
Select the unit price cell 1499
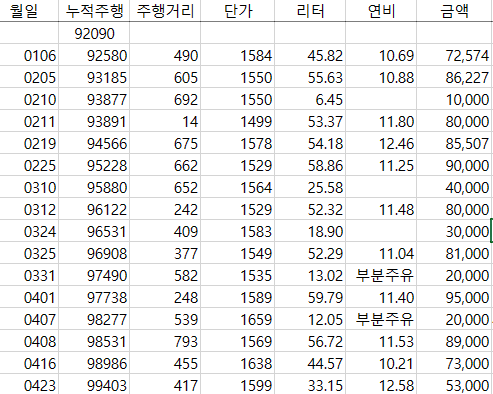tap(238, 121)
